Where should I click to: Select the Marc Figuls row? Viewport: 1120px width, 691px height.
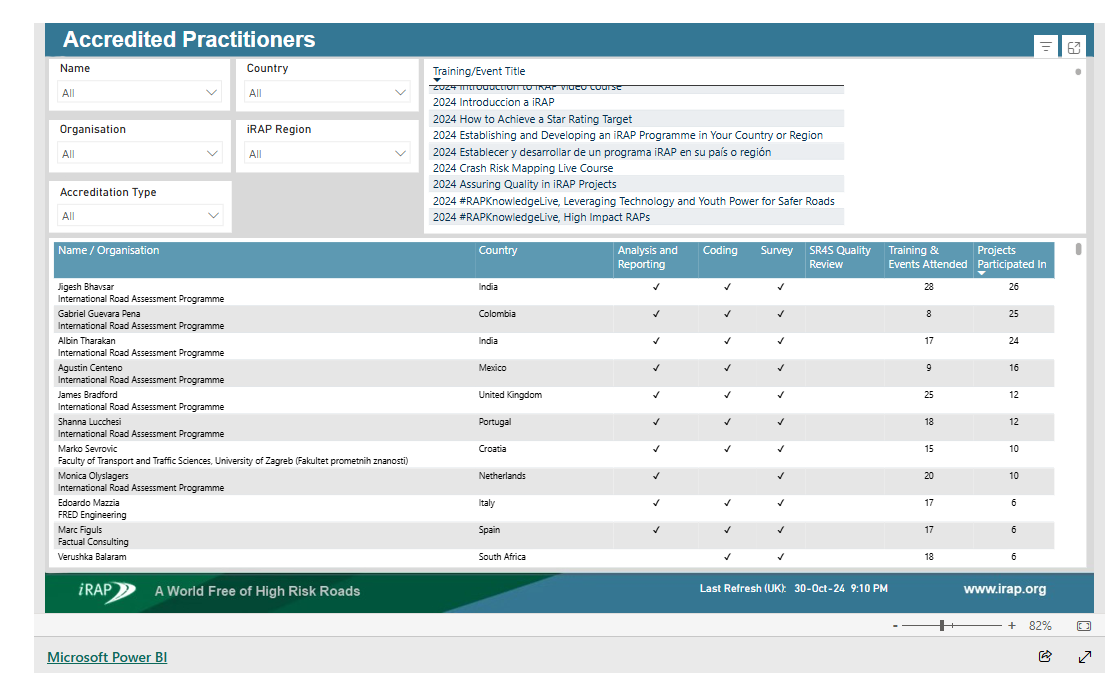(x=554, y=535)
